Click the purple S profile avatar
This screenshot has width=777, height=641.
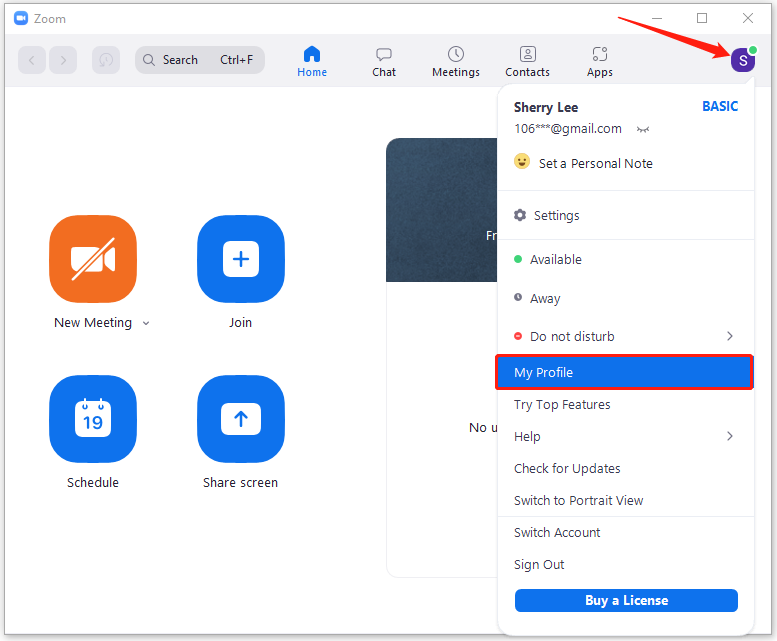pos(743,60)
